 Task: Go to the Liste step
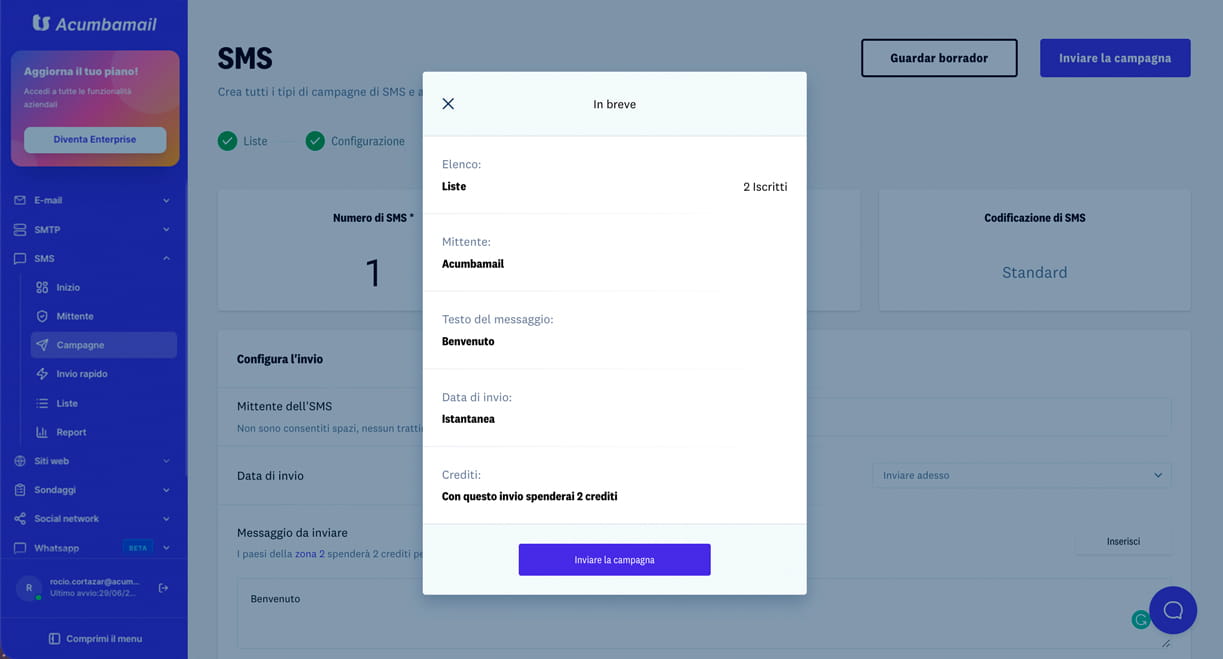(x=255, y=141)
